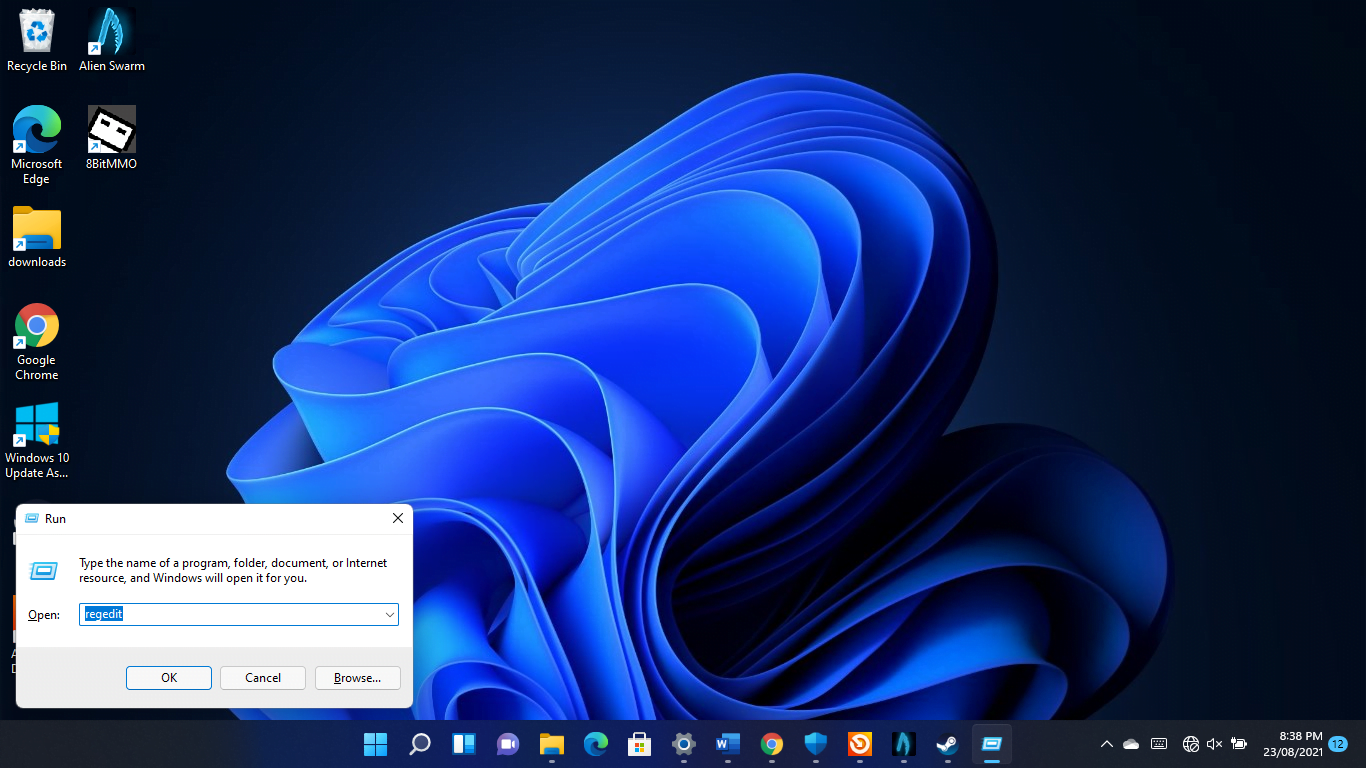Open Windows Search from the taskbar

tap(419, 744)
